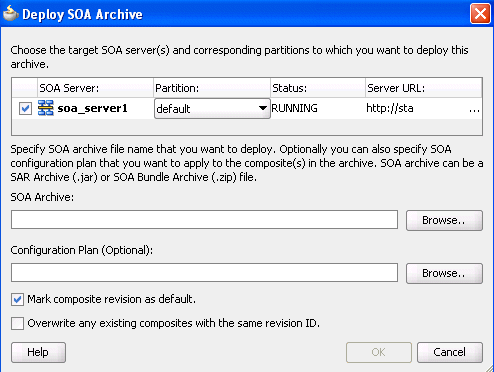Select the soa_server1 row name
494x372 pixels.
click(92, 108)
